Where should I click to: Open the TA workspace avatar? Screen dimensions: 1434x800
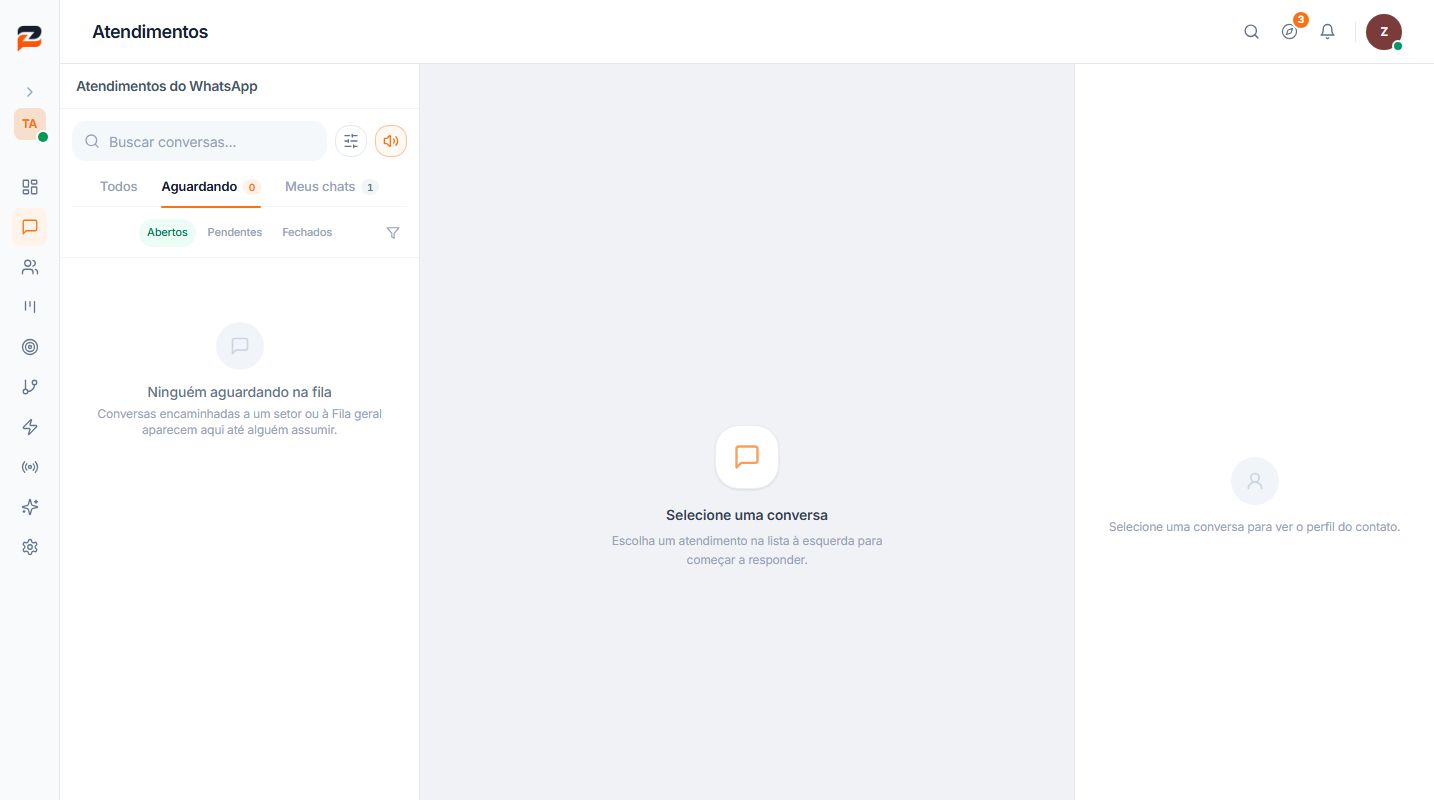pyautogui.click(x=30, y=124)
